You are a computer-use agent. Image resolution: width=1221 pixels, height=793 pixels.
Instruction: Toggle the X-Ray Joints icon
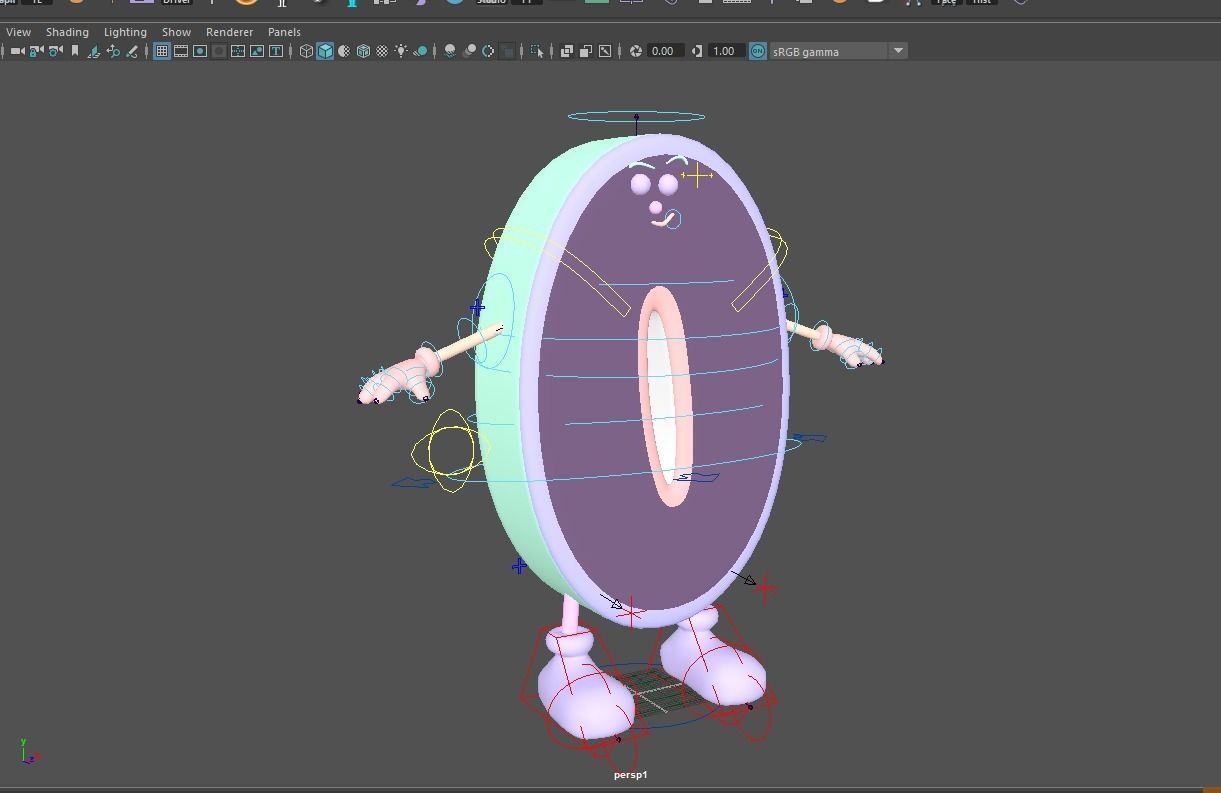pyautogui.click(x=605, y=51)
